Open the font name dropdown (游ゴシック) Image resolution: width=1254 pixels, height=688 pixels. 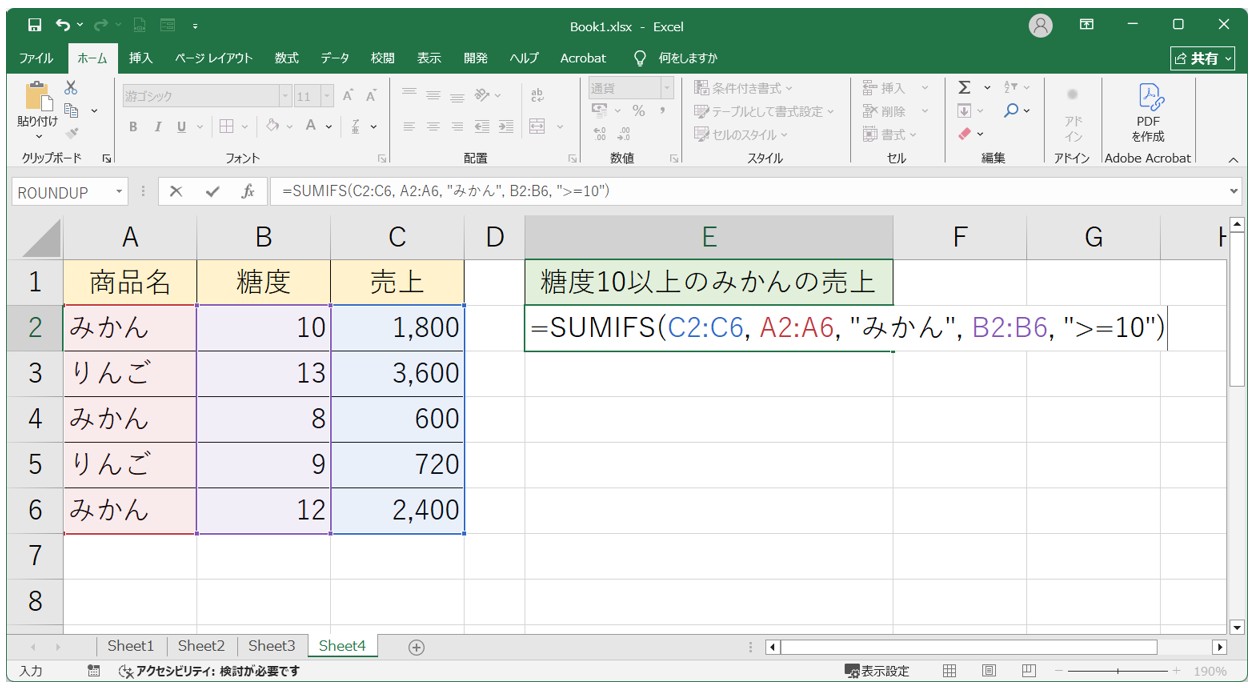285,96
